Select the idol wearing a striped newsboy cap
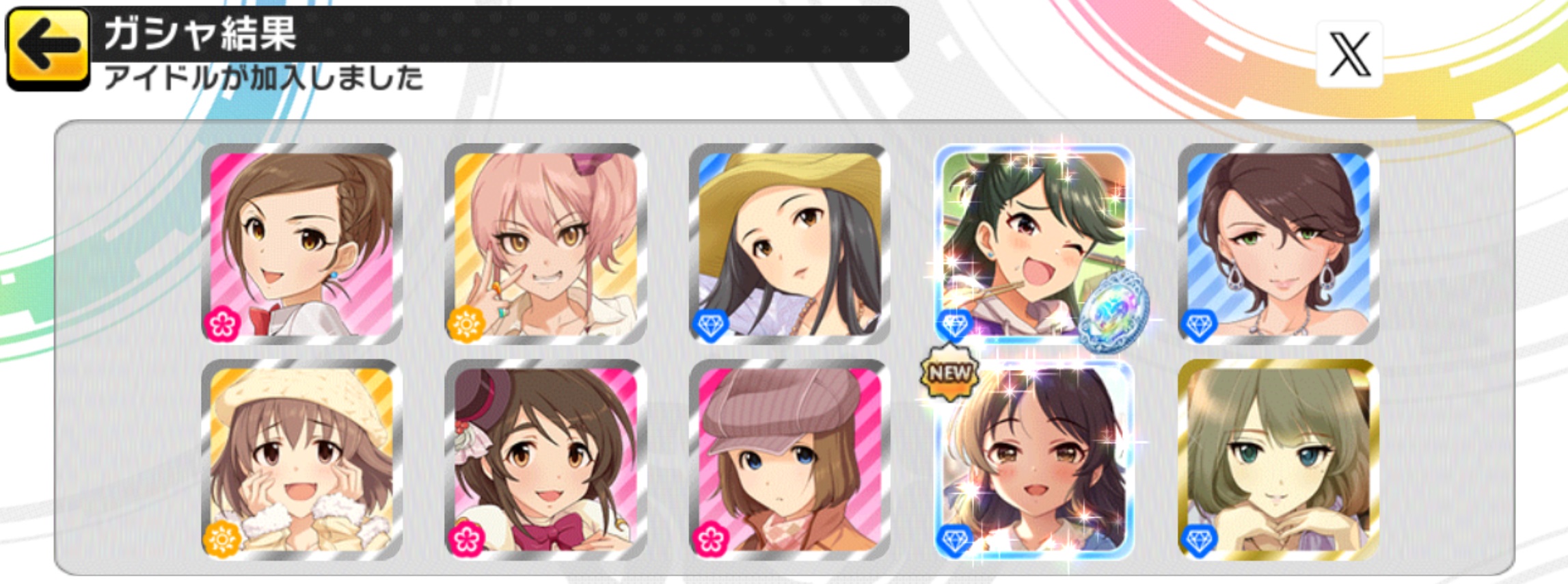 pos(789,460)
